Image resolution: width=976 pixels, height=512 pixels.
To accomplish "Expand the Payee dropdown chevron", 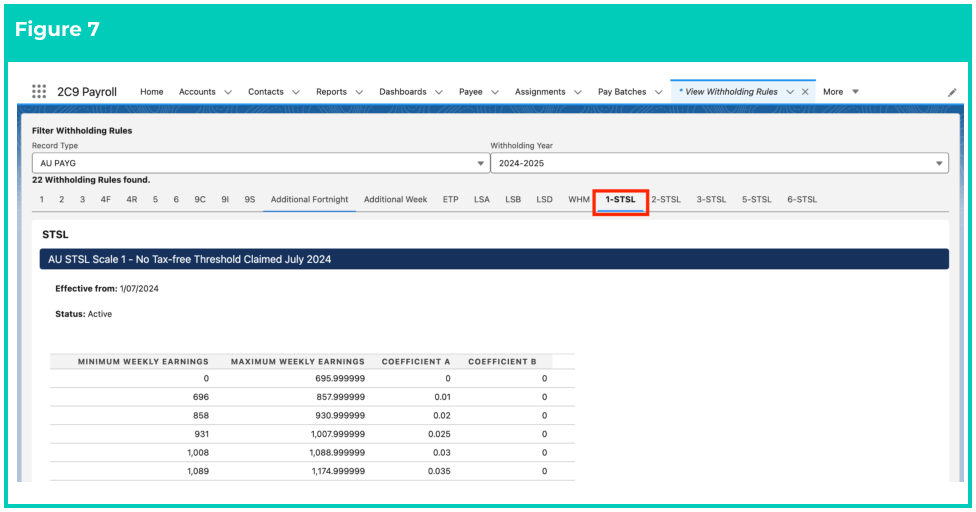I will coord(495,92).
